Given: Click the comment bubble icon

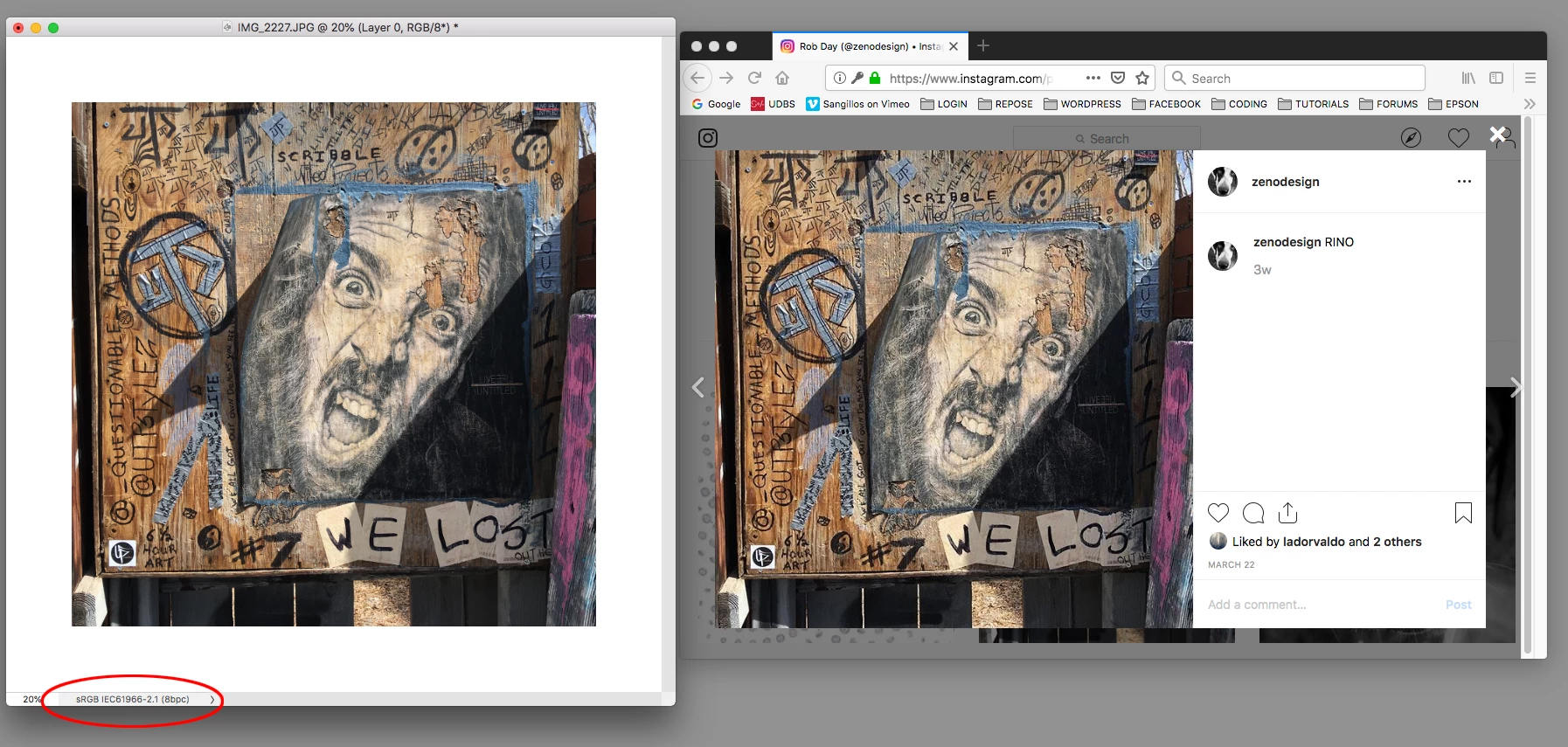Looking at the screenshot, I should [x=1253, y=513].
